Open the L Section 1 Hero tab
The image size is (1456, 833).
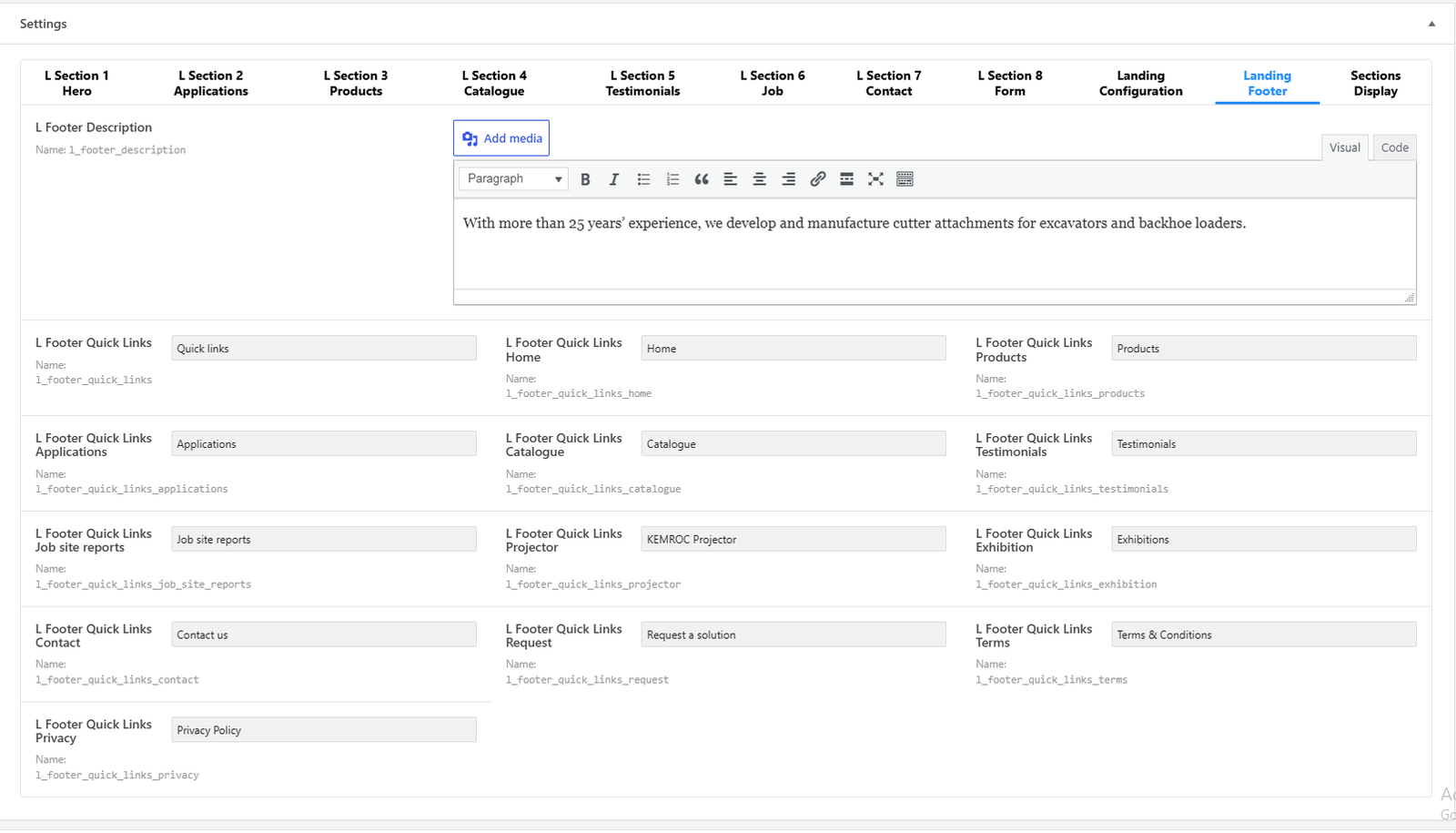[x=76, y=83]
